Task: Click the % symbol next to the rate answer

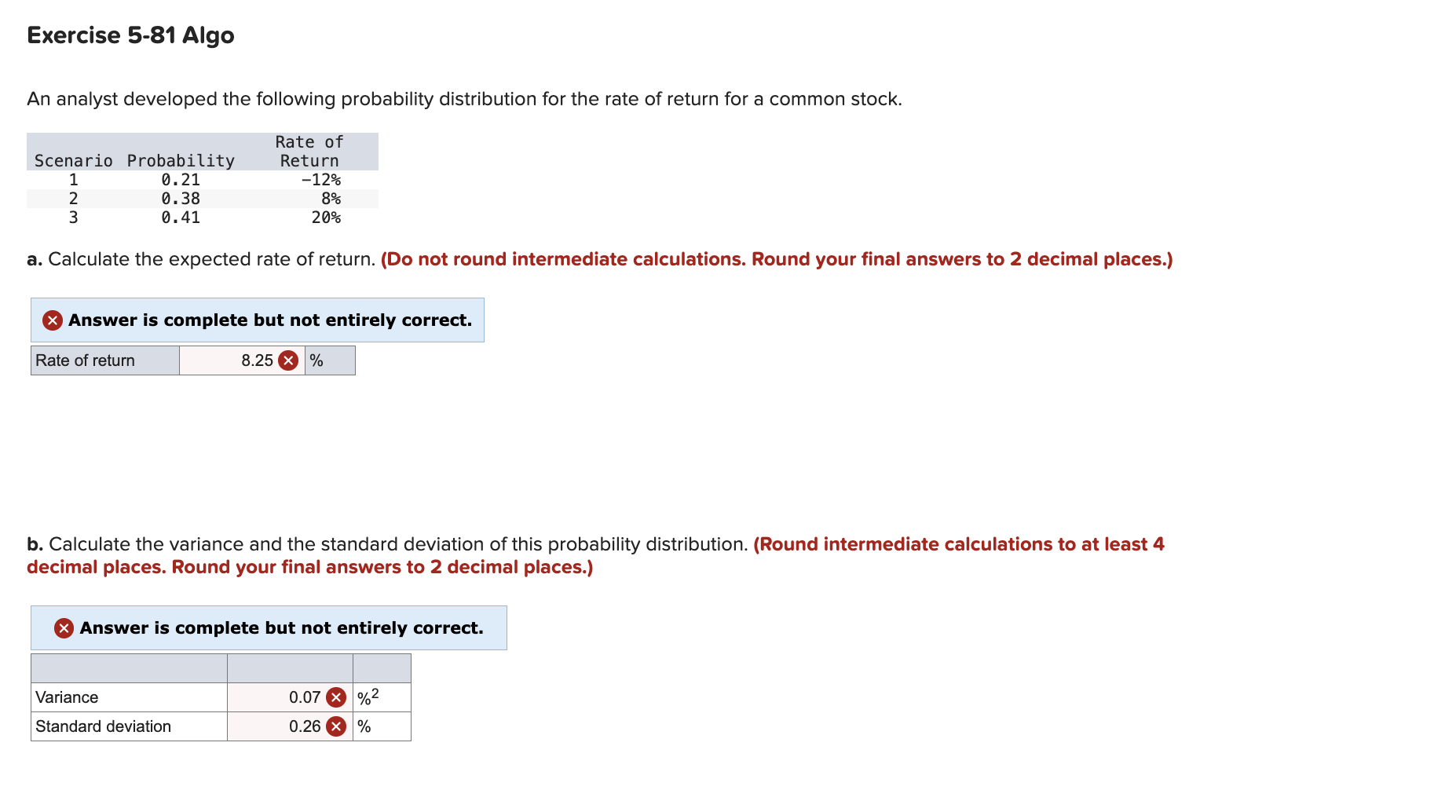Action: (316, 360)
